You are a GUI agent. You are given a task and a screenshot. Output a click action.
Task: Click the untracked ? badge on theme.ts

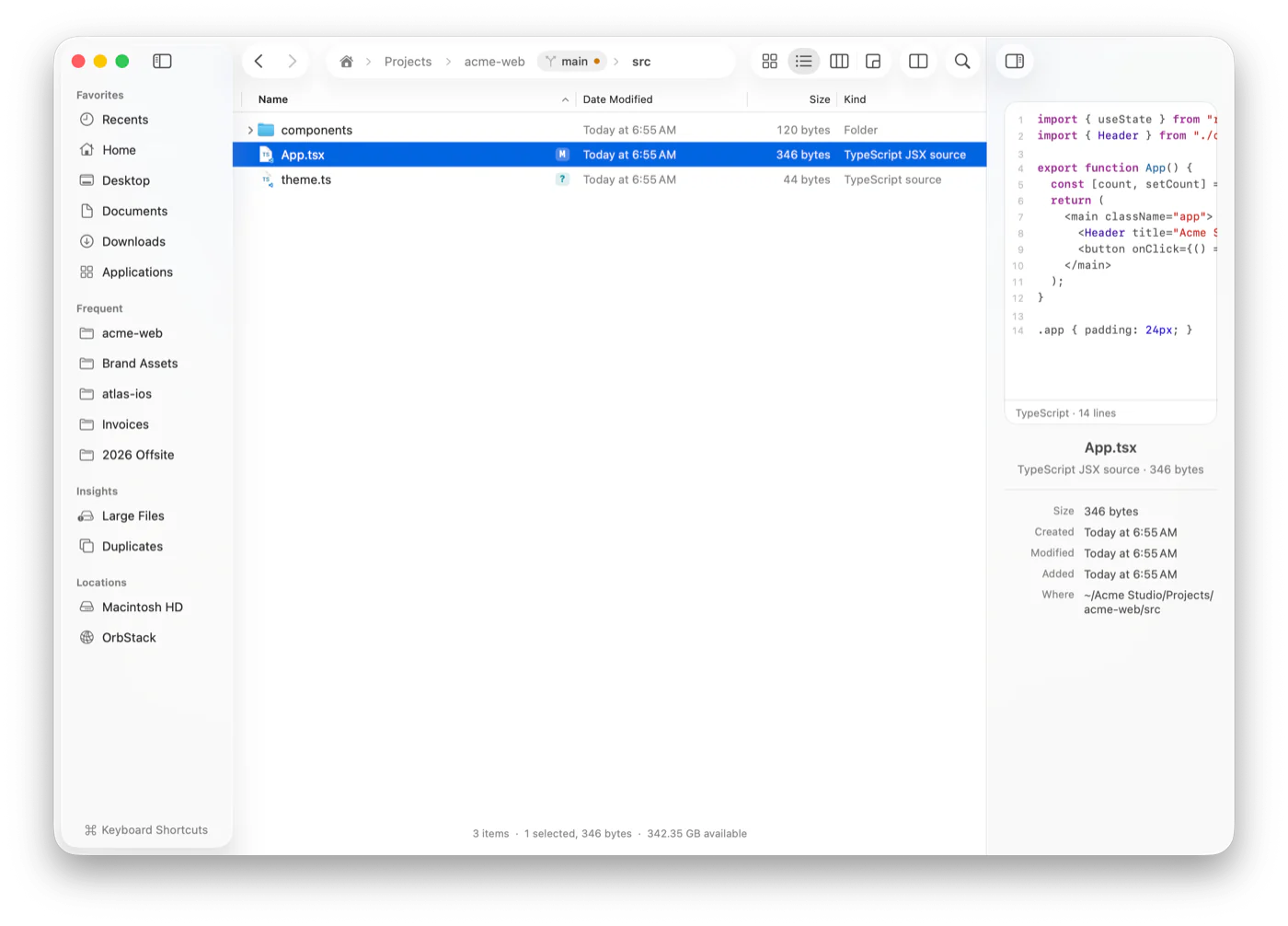tap(562, 179)
